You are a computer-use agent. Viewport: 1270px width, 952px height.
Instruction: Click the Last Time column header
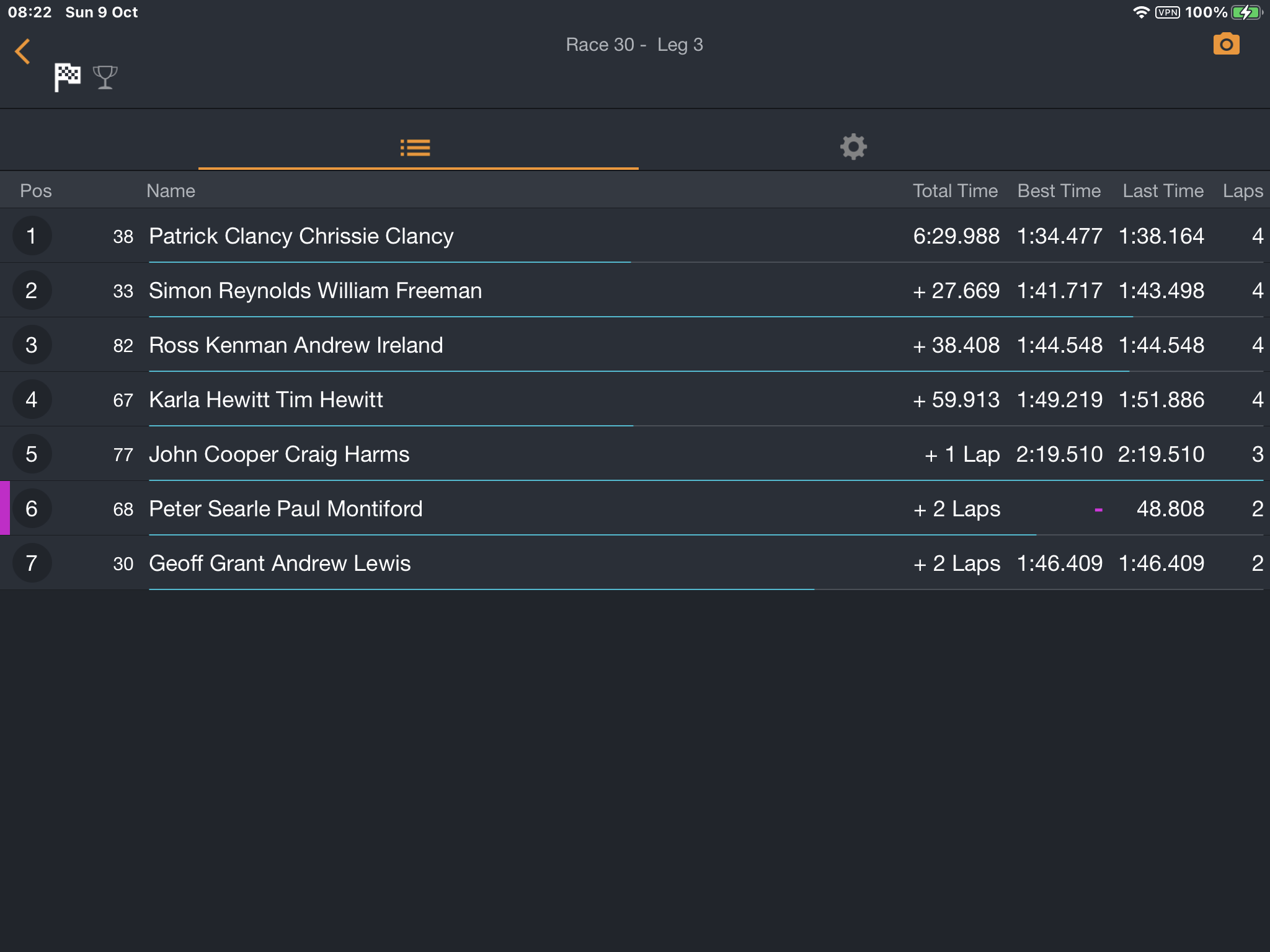pyautogui.click(x=1163, y=191)
